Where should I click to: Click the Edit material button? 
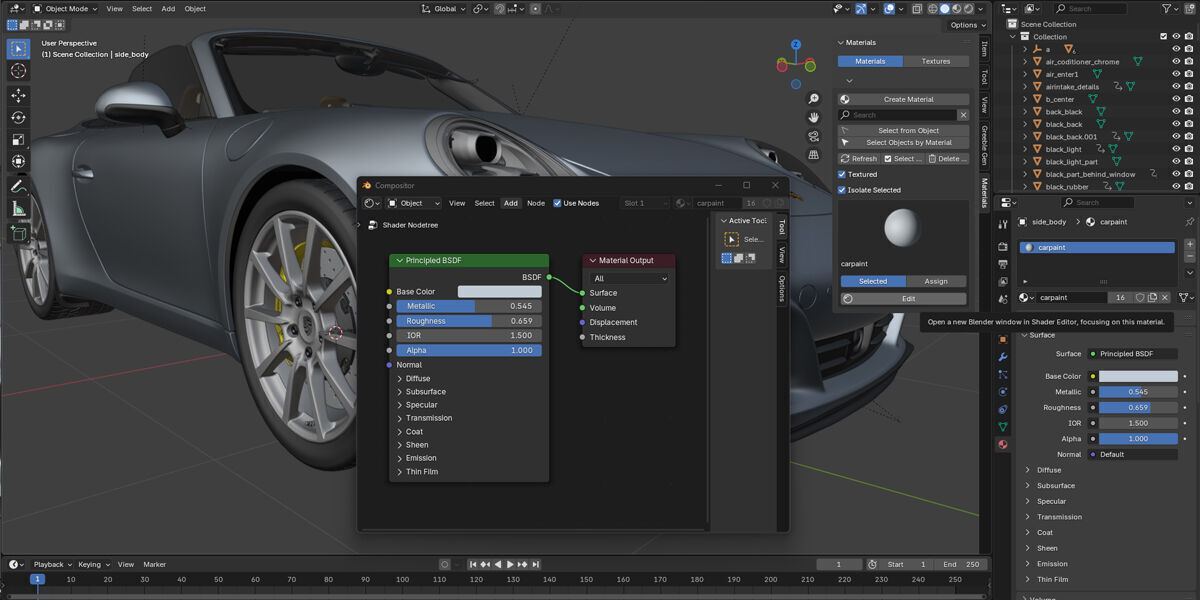point(903,298)
